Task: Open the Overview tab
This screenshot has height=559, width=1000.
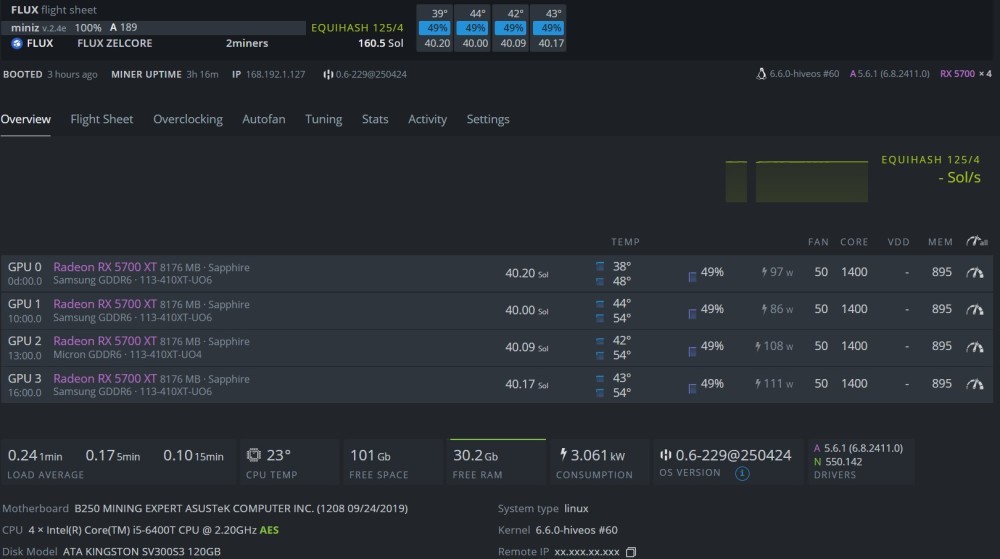Action: pos(26,119)
